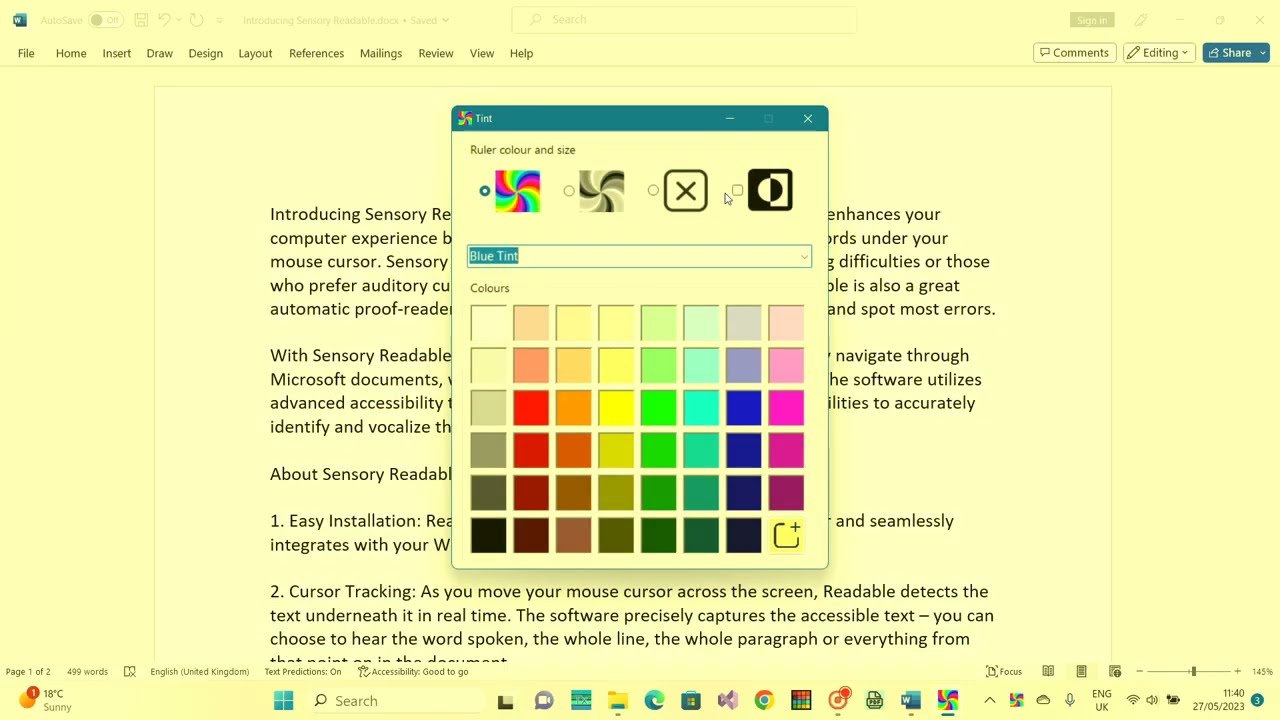Switch to Print Layout view icon

[1081, 671]
